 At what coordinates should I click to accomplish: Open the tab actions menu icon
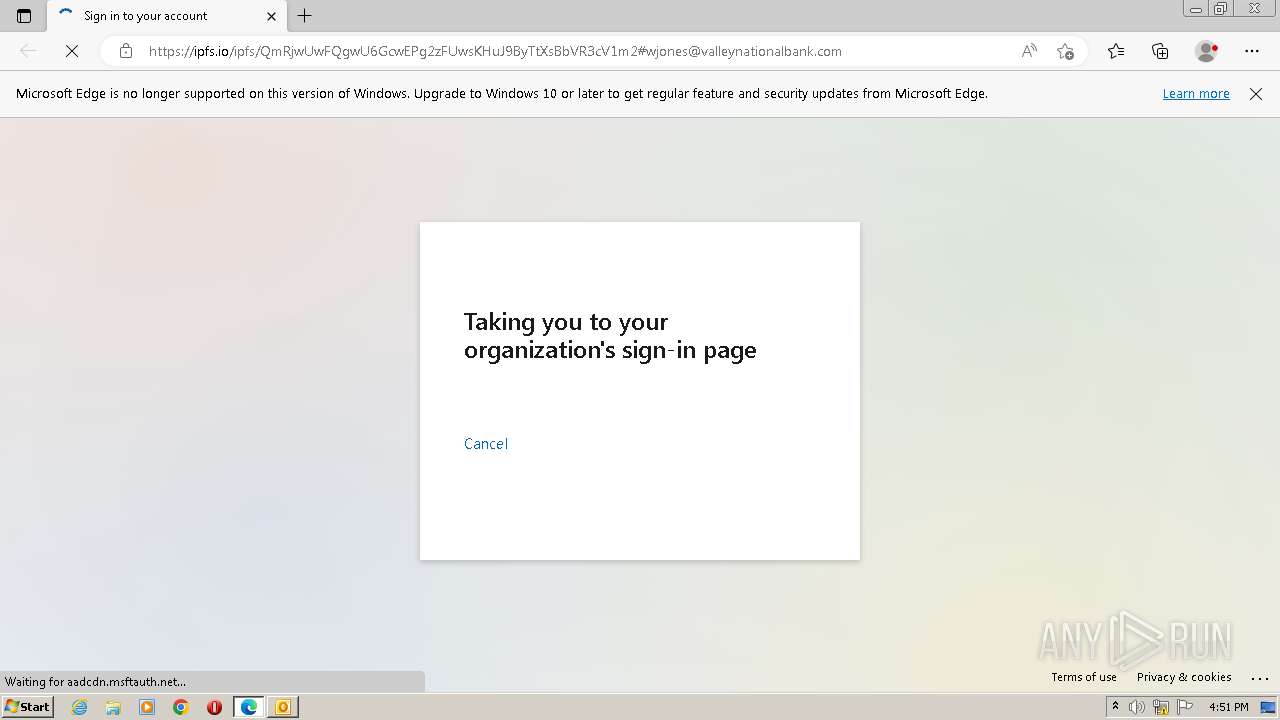[24, 16]
